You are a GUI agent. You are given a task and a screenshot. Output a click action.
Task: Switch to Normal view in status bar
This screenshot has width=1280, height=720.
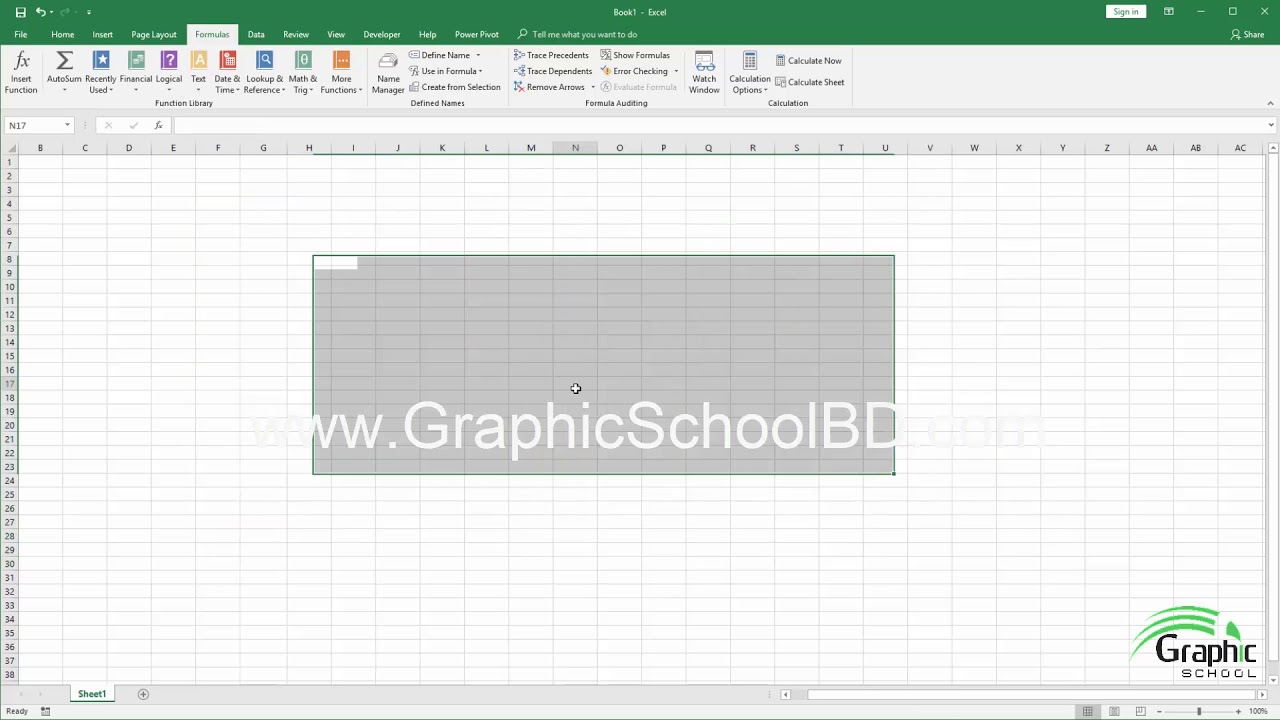(x=1087, y=711)
